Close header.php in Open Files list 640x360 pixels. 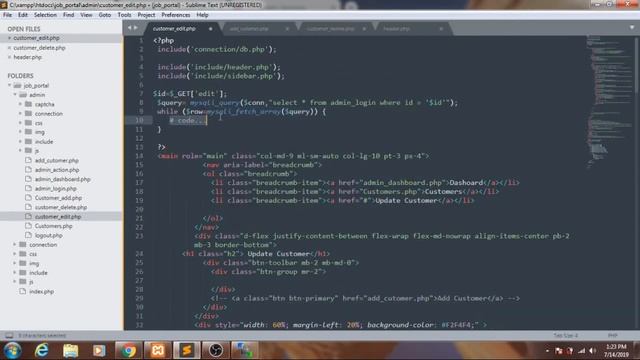click(x=9, y=58)
